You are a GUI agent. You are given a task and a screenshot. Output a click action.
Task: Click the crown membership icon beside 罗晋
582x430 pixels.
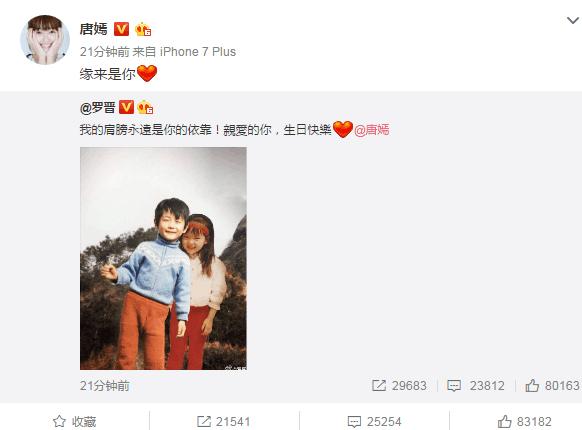[145, 107]
